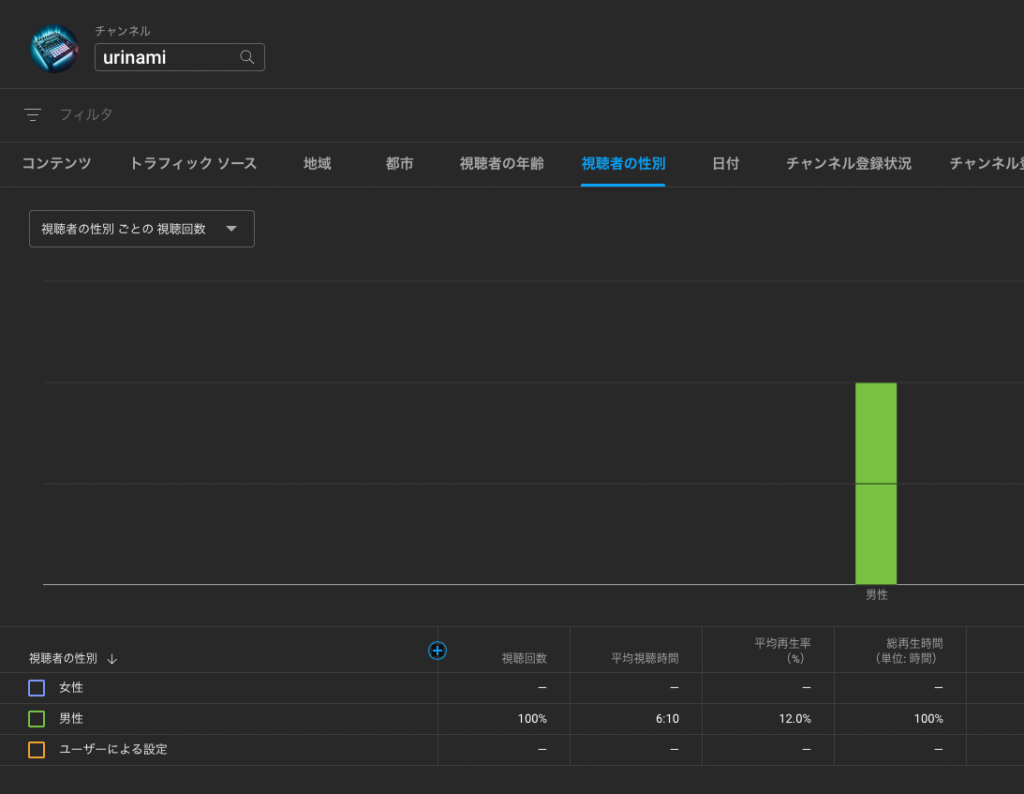
Task: Switch to the コンテンツ tab
Action: (57, 164)
